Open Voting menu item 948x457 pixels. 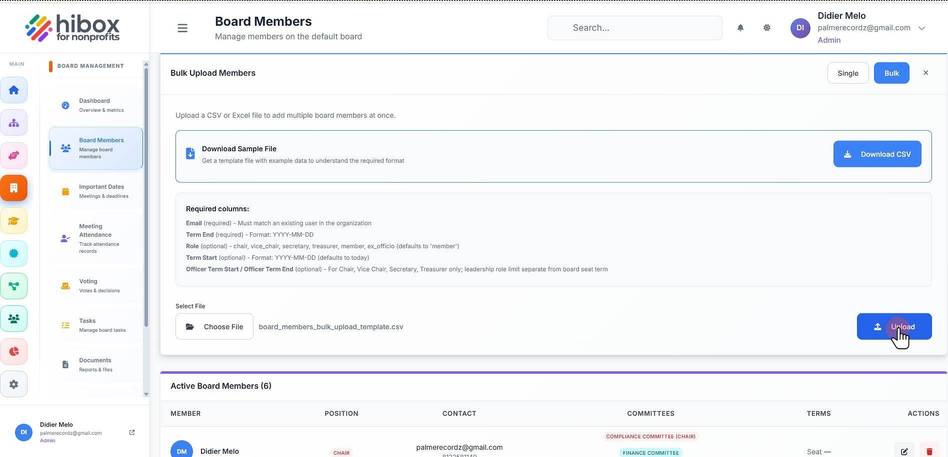click(96, 285)
